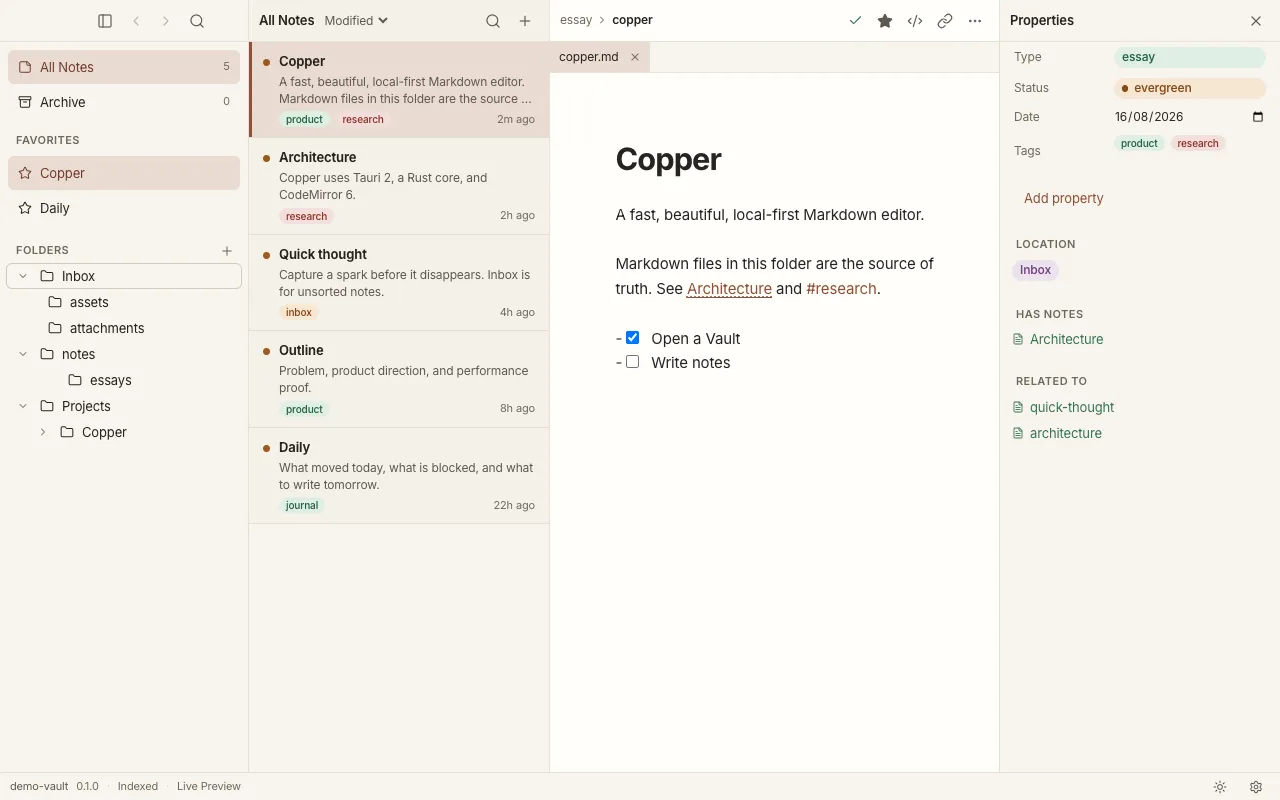Click the research tag on Architecture card
This screenshot has width=1280, height=800.
pos(306,216)
